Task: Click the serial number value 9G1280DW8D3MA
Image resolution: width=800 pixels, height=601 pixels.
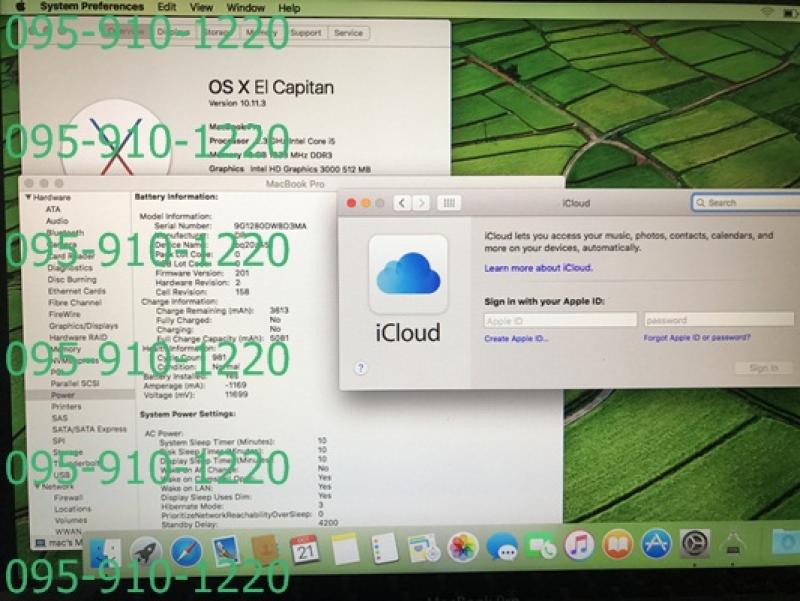Action: [x=270, y=226]
